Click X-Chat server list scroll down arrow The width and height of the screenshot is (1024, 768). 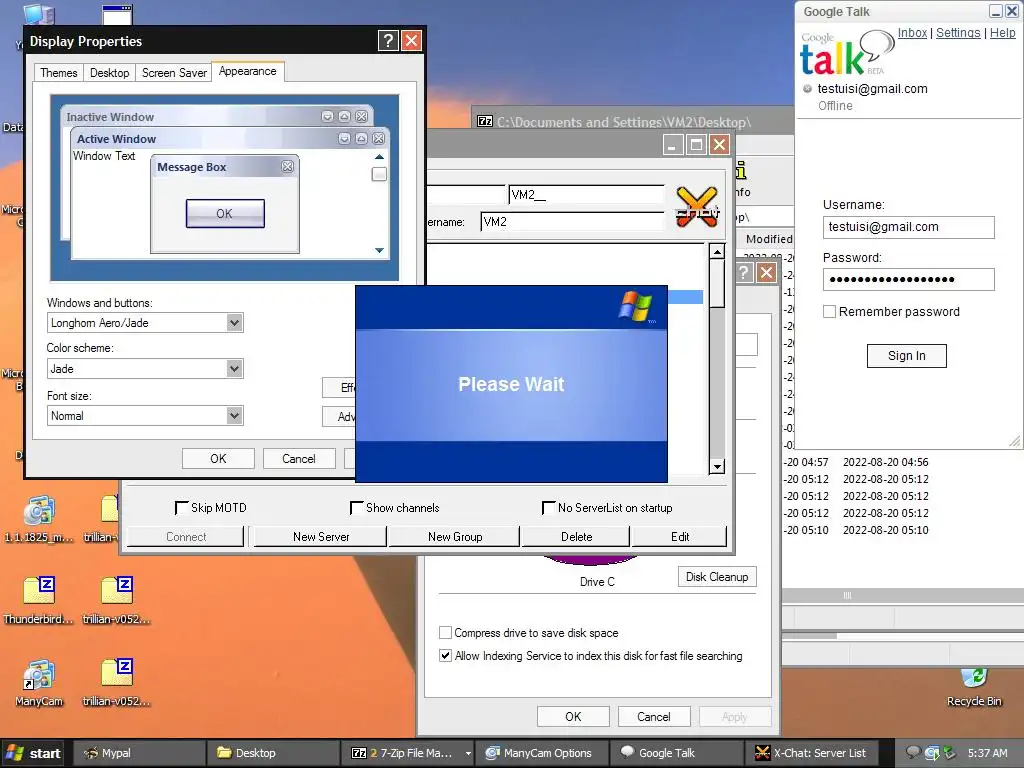(717, 466)
